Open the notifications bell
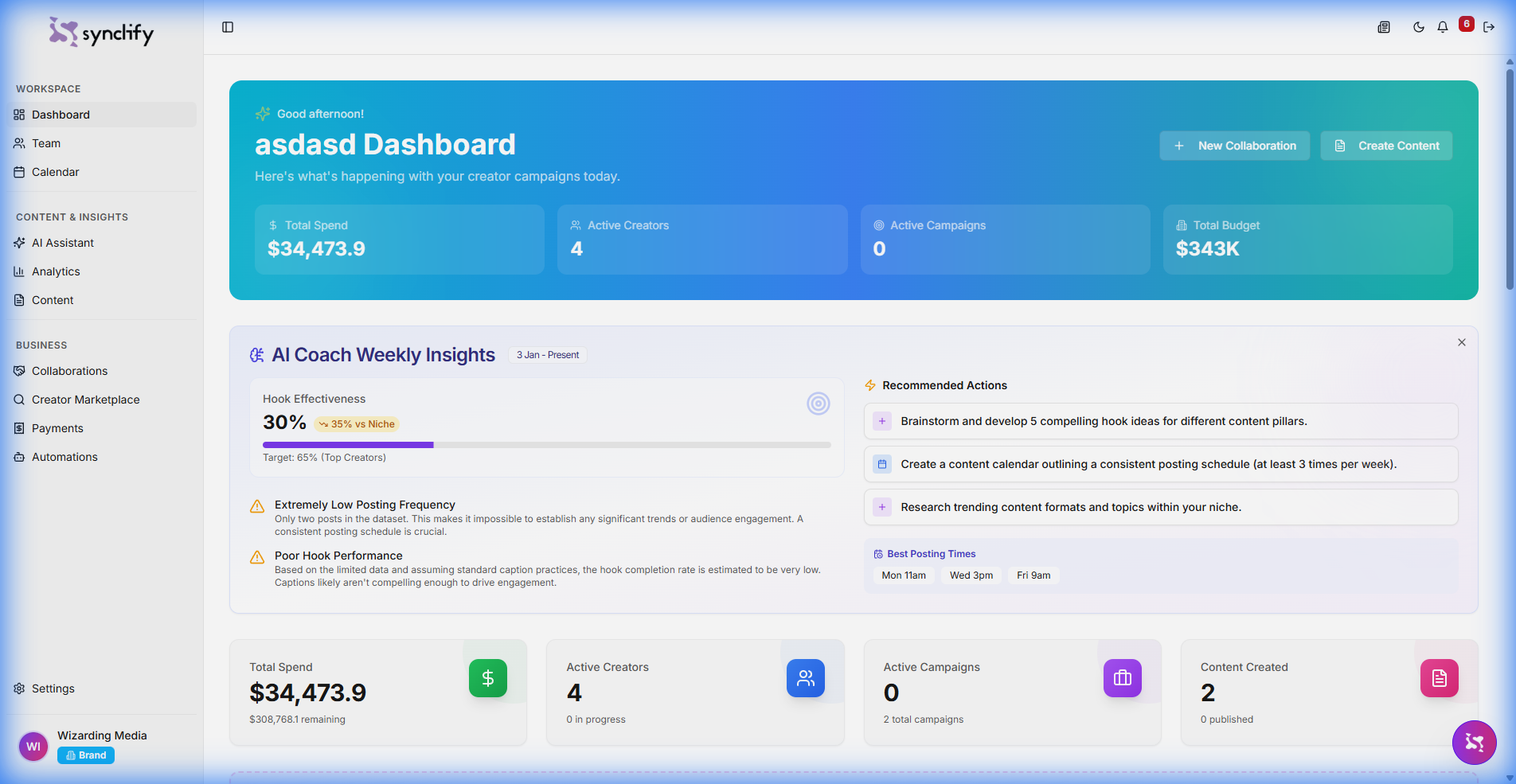The image size is (1516, 784). [1442, 26]
